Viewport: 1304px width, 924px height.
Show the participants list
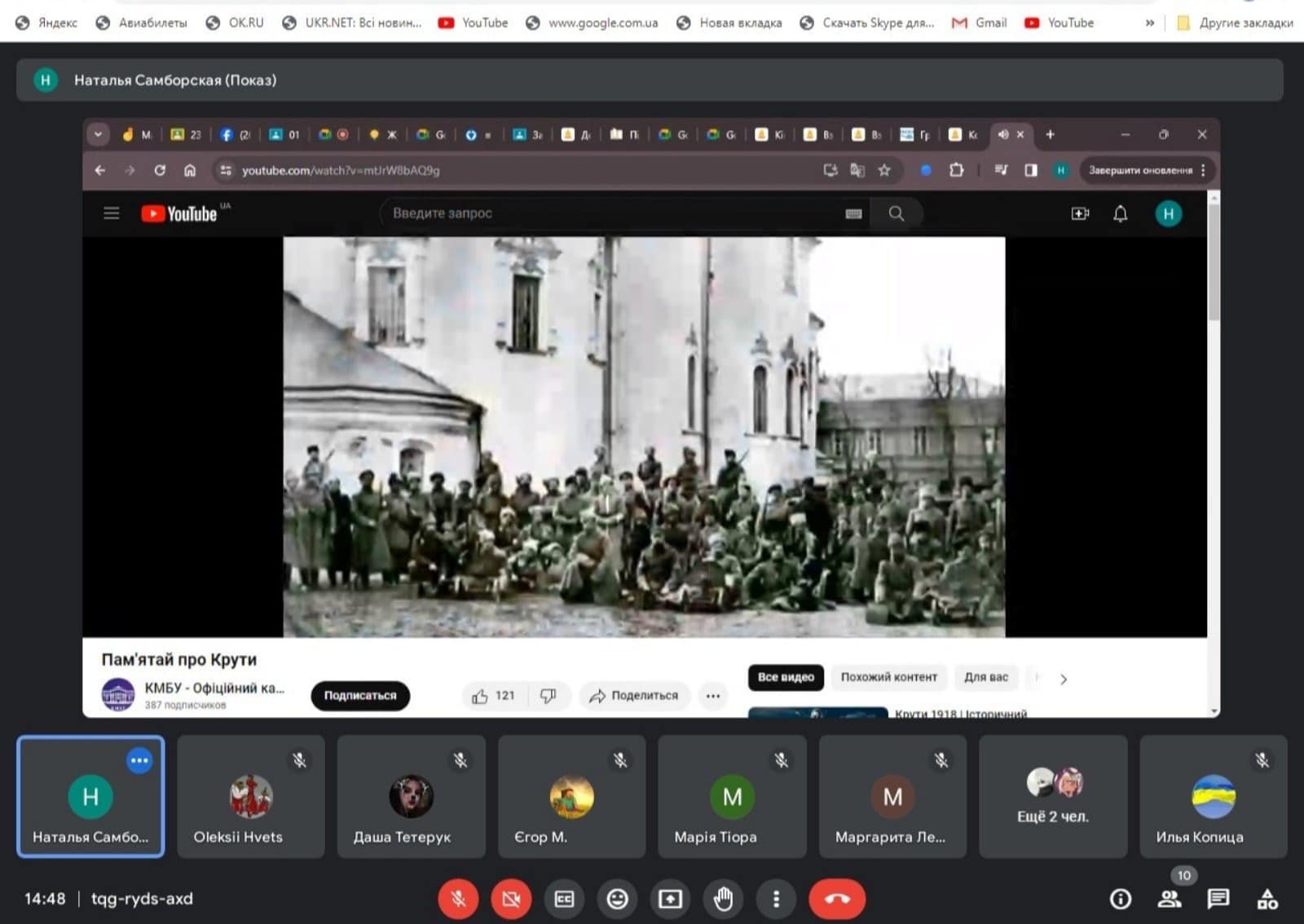coord(1170,899)
